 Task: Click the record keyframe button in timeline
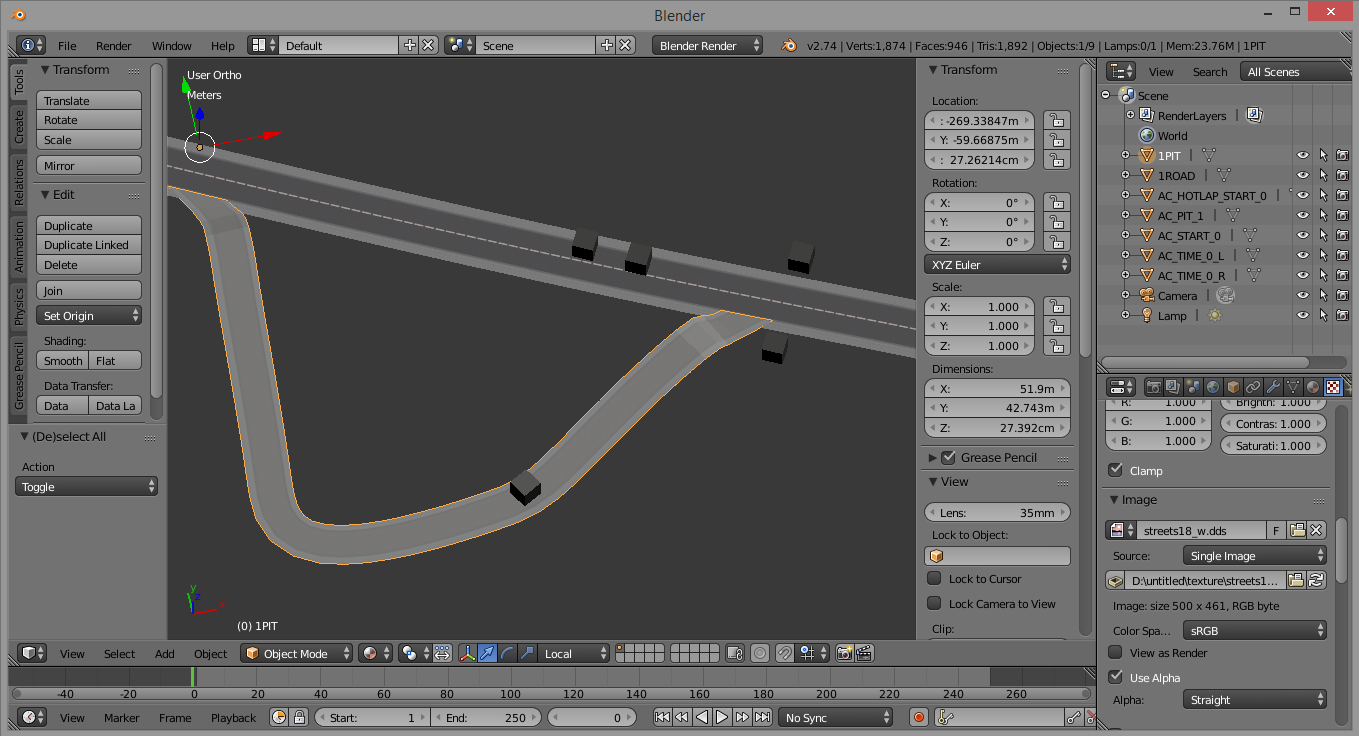(x=919, y=717)
